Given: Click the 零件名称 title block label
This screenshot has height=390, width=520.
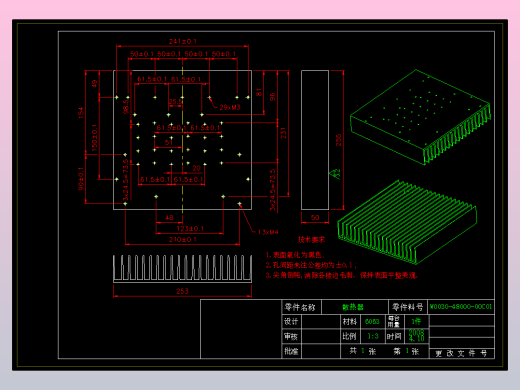Looking at the screenshot, I should point(300,307).
